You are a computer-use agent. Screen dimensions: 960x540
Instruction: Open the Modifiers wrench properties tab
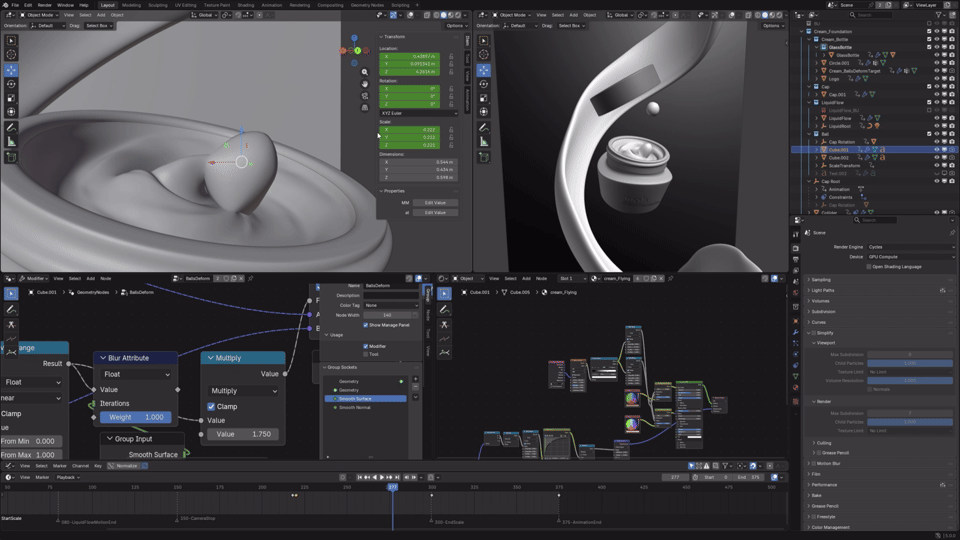point(795,332)
